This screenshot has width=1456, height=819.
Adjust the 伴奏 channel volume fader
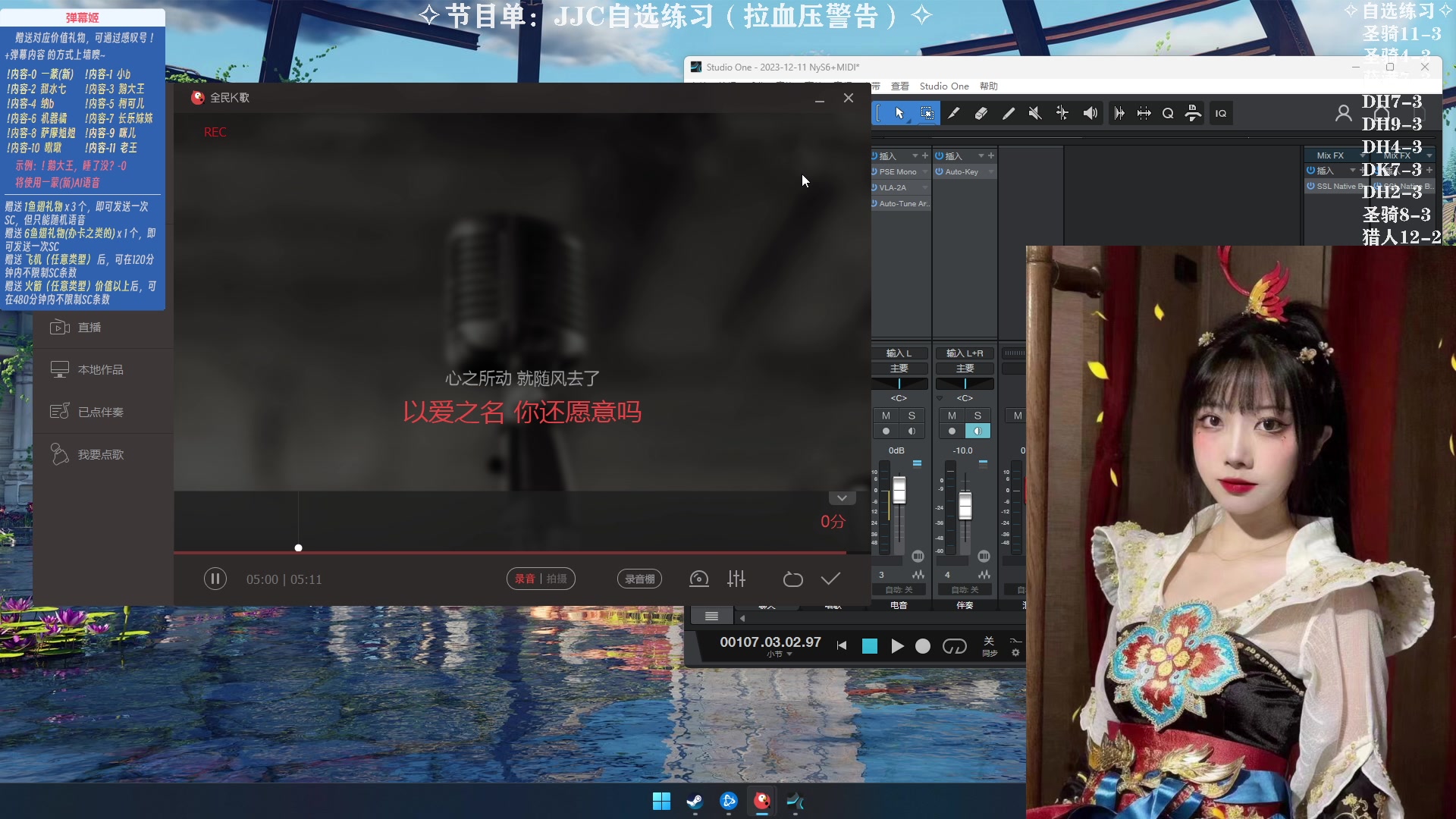point(965,506)
